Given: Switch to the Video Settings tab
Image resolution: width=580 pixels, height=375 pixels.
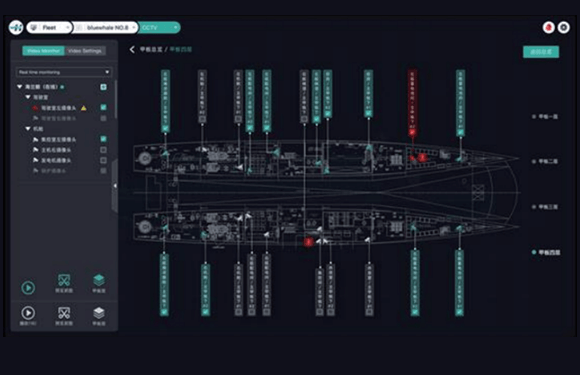Looking at the screenshot, I should coord(85,51).
